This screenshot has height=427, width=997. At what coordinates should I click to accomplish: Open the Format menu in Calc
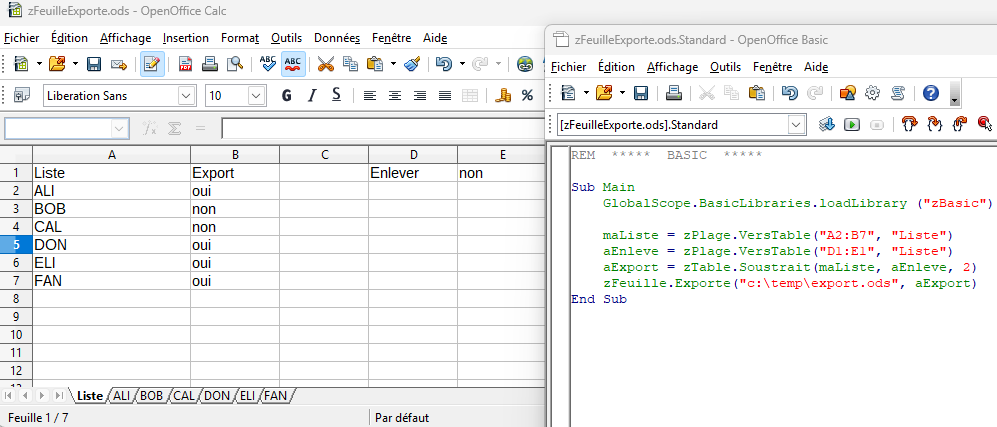[240, 38]
